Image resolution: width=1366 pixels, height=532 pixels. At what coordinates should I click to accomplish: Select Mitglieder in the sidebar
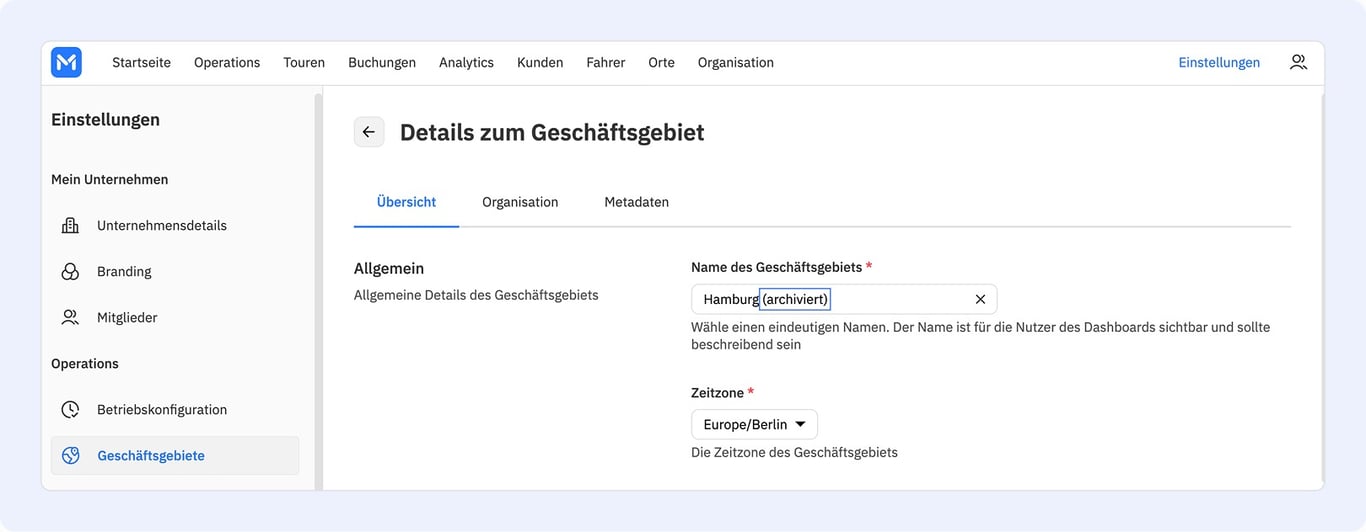tap(175, 317)
